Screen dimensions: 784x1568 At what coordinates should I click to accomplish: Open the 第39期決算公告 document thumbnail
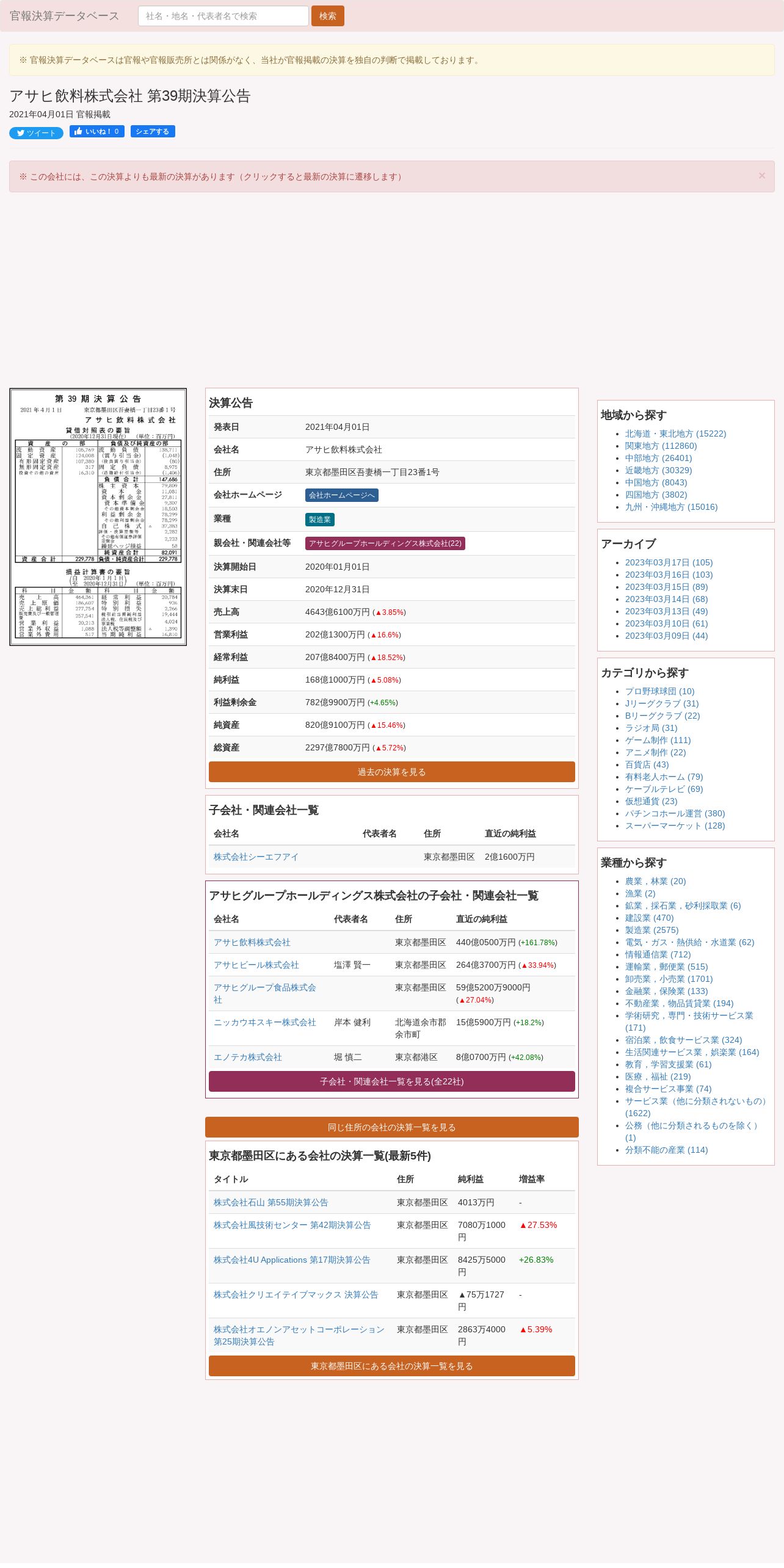click(98, 517)
